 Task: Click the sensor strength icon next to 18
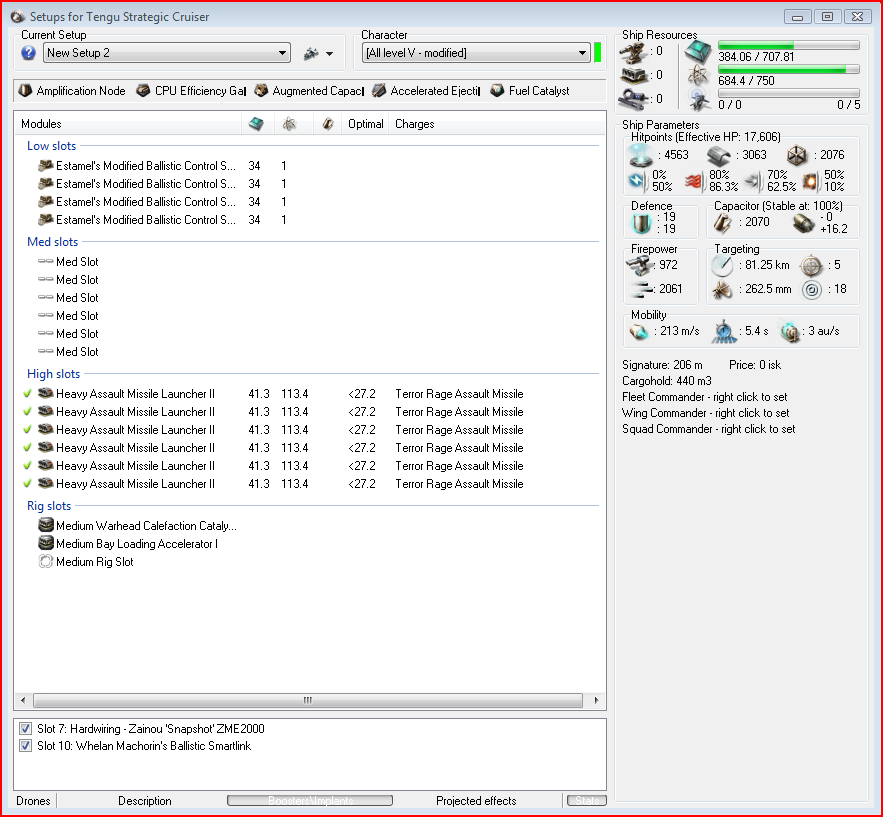click(x=811, y=289)
